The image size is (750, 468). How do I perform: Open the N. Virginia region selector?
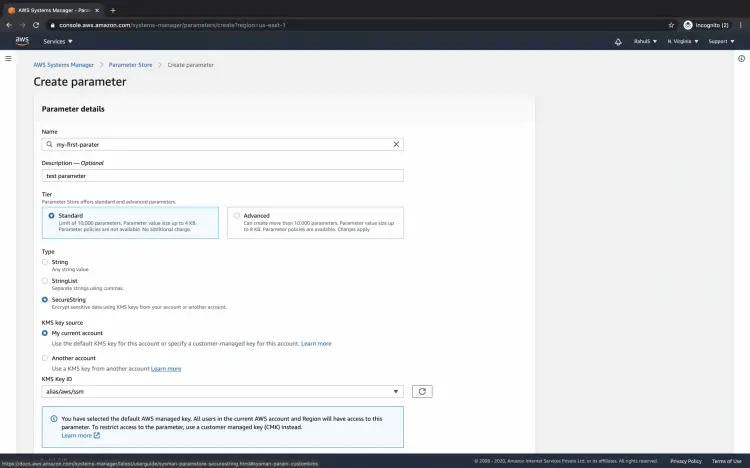pyautogui.click(x=683, y=42)
